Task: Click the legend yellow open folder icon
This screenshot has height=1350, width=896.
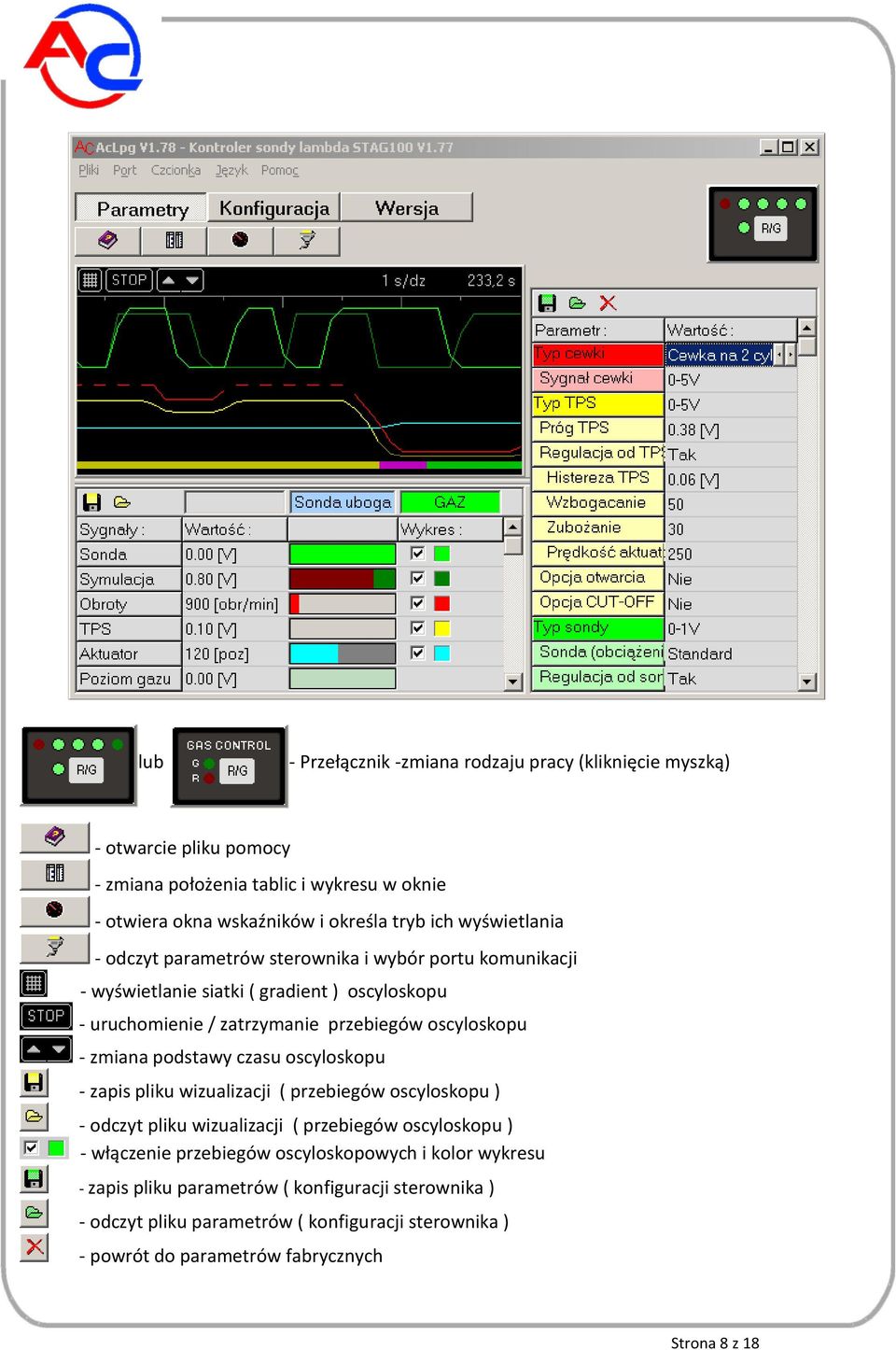Action: click(34, 1117)
